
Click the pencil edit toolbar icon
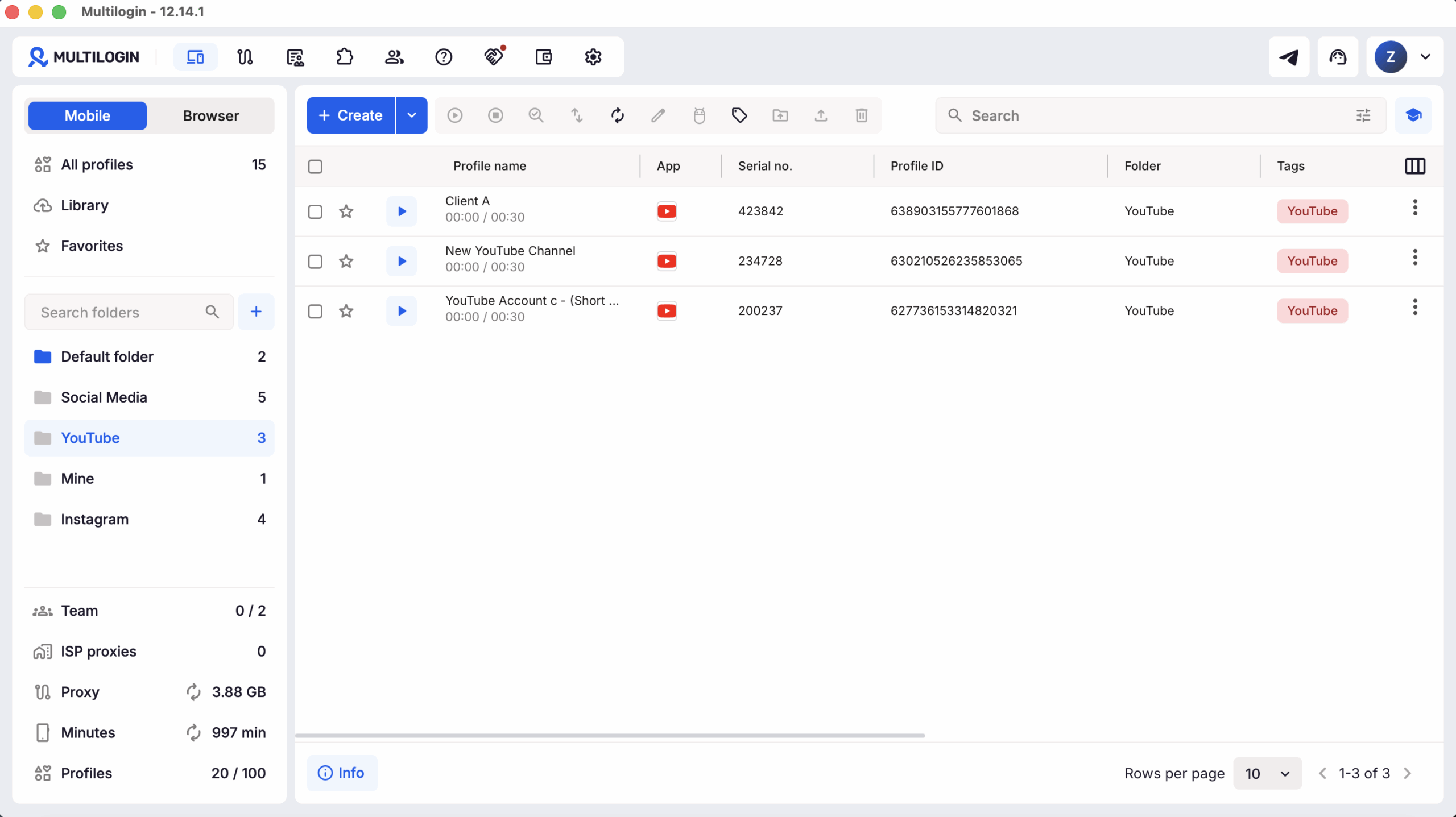658,115
